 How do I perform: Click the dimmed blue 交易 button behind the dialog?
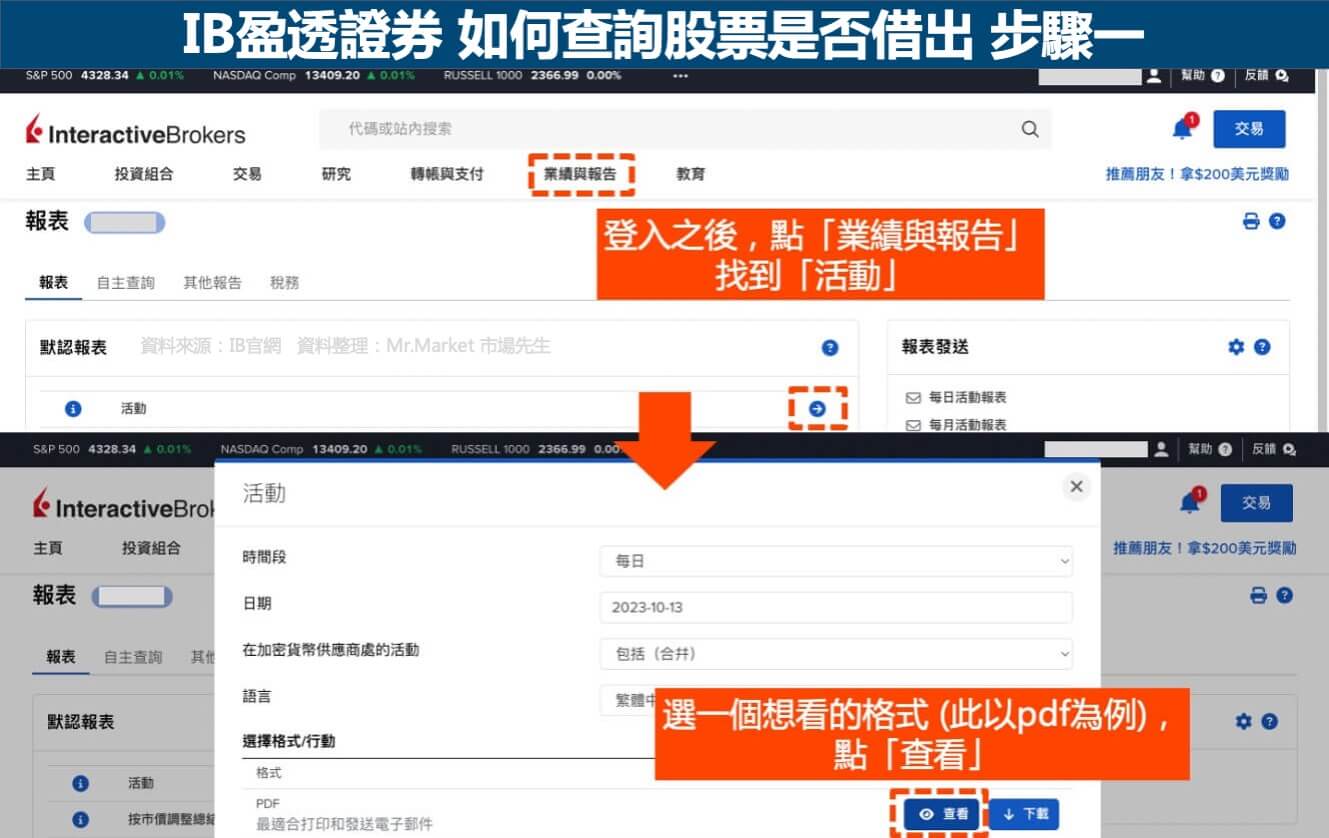(x=1256, y=503)
